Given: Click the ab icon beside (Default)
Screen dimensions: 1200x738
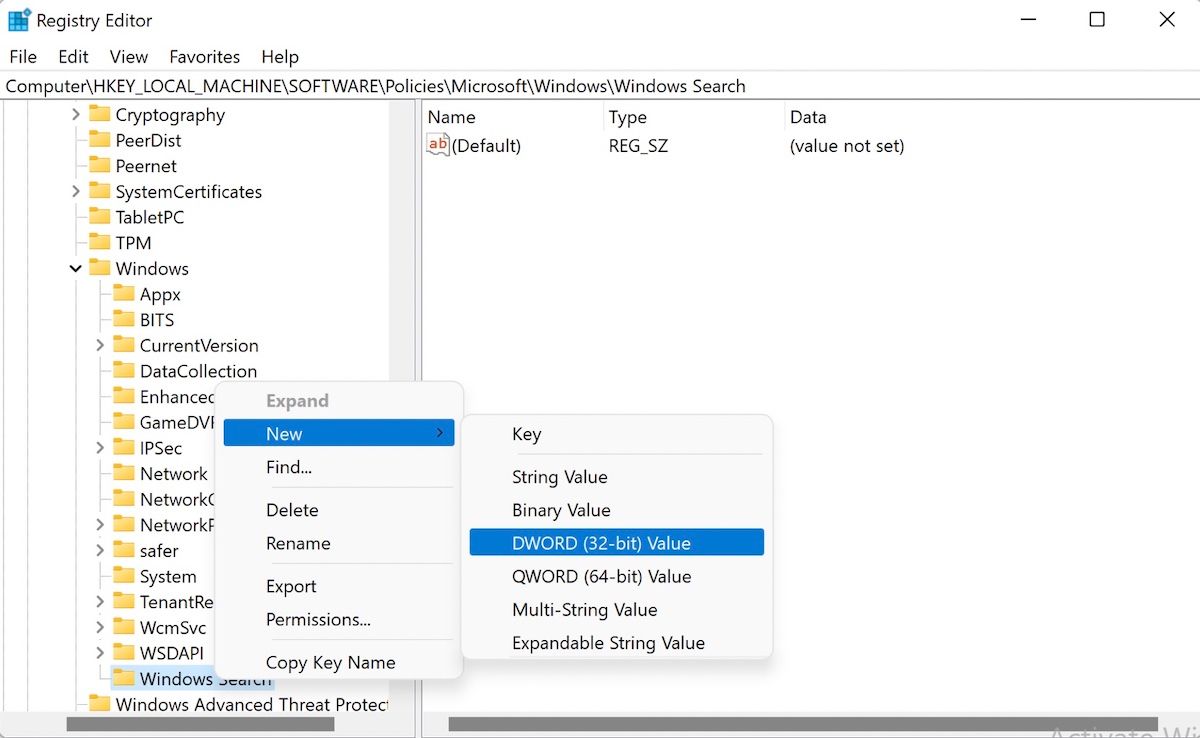Looking at the screenshot, I should tap(437, 145).
